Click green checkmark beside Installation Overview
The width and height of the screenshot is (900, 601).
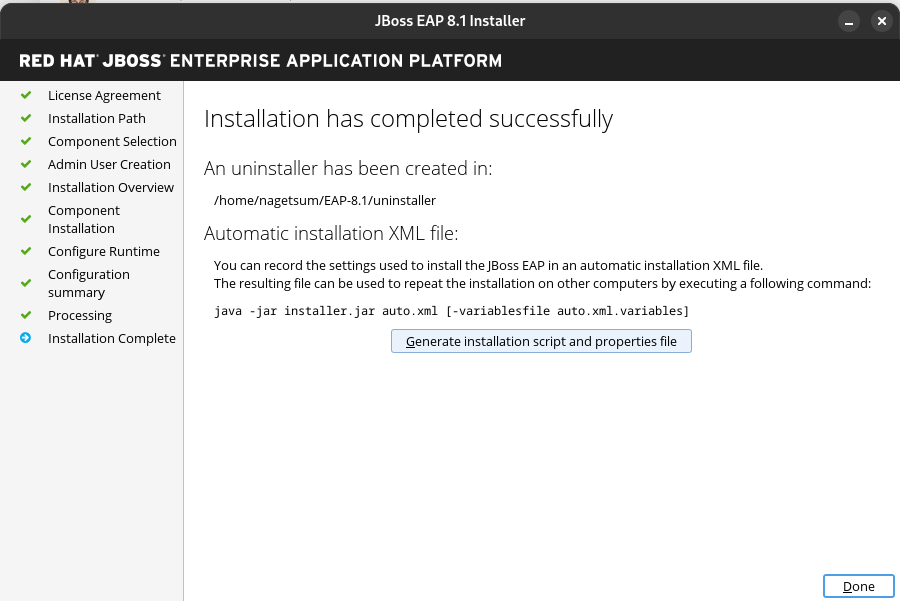pos(26,187)
